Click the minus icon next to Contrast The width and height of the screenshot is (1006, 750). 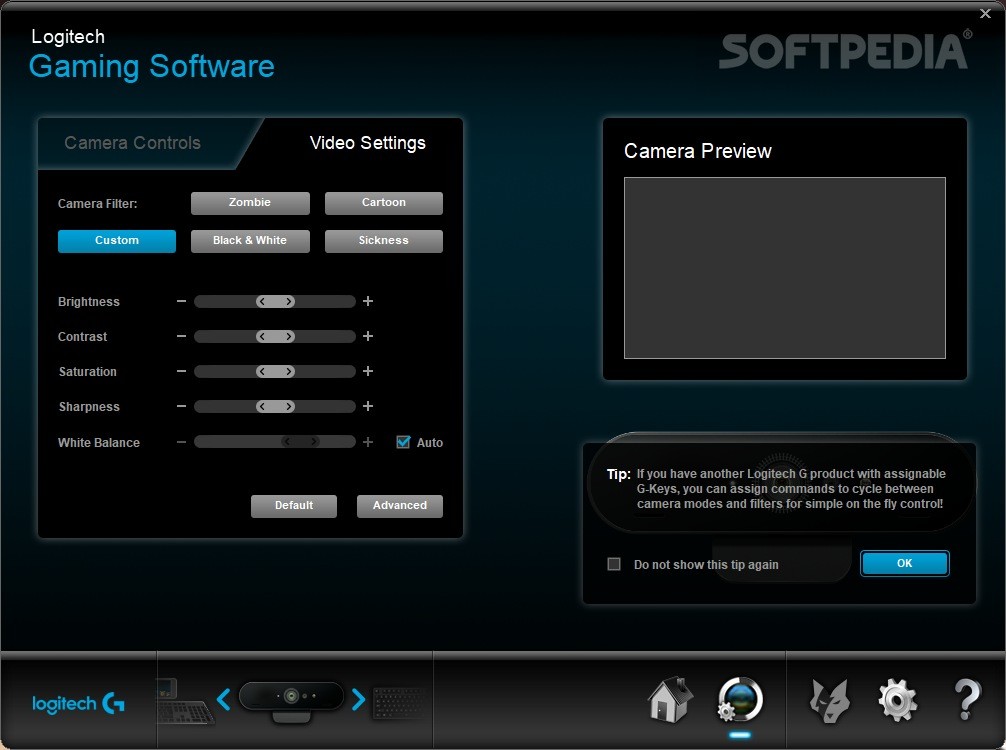coord(181,337)
